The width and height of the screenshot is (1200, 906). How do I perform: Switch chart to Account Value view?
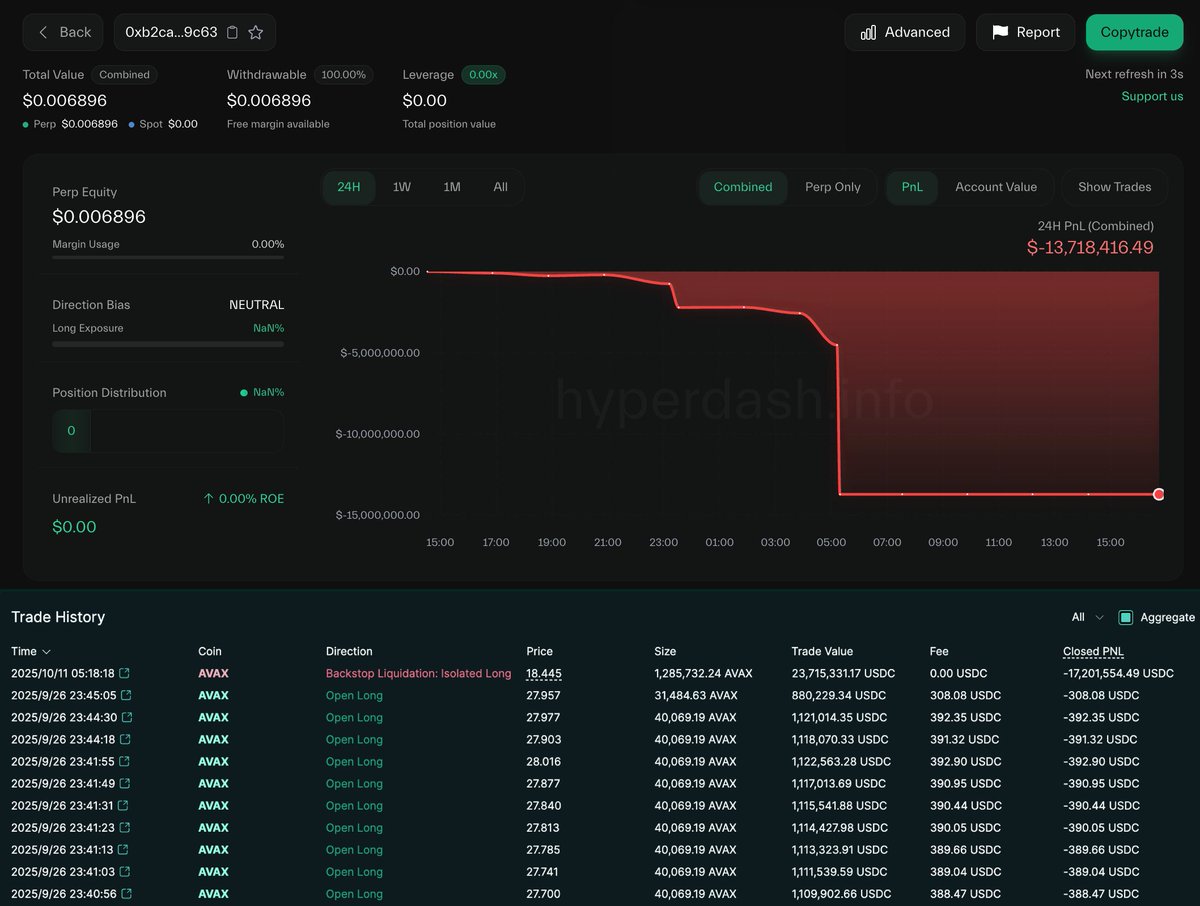[995, 187]
